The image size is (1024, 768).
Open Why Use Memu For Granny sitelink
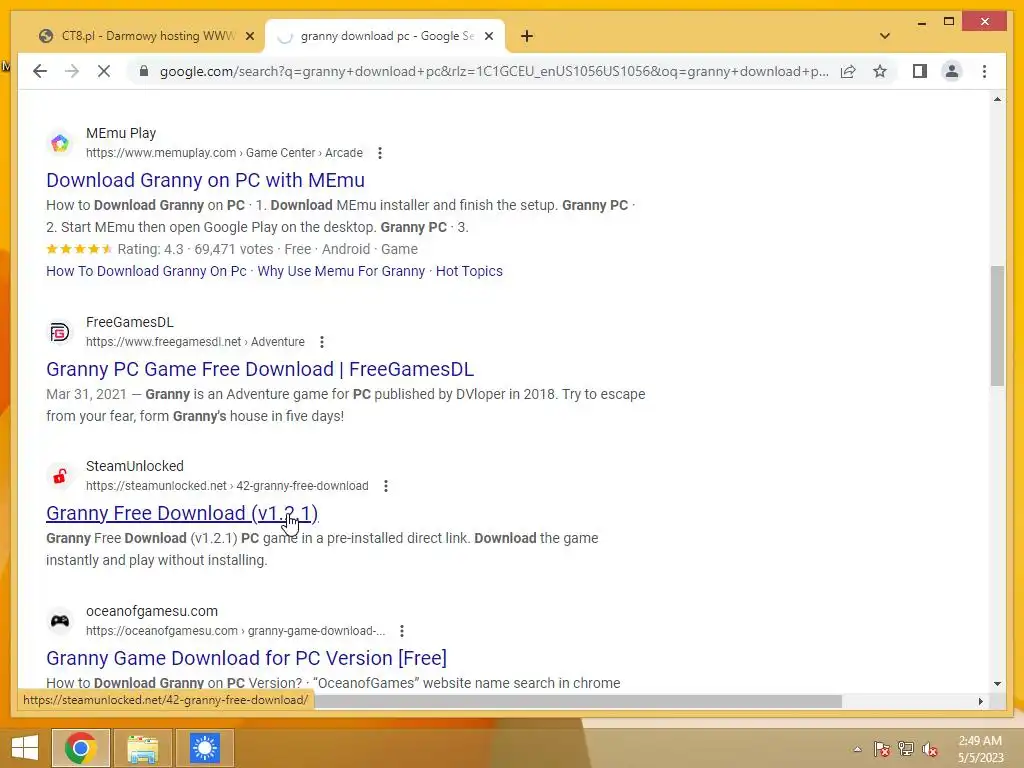[x=341, y=271]
